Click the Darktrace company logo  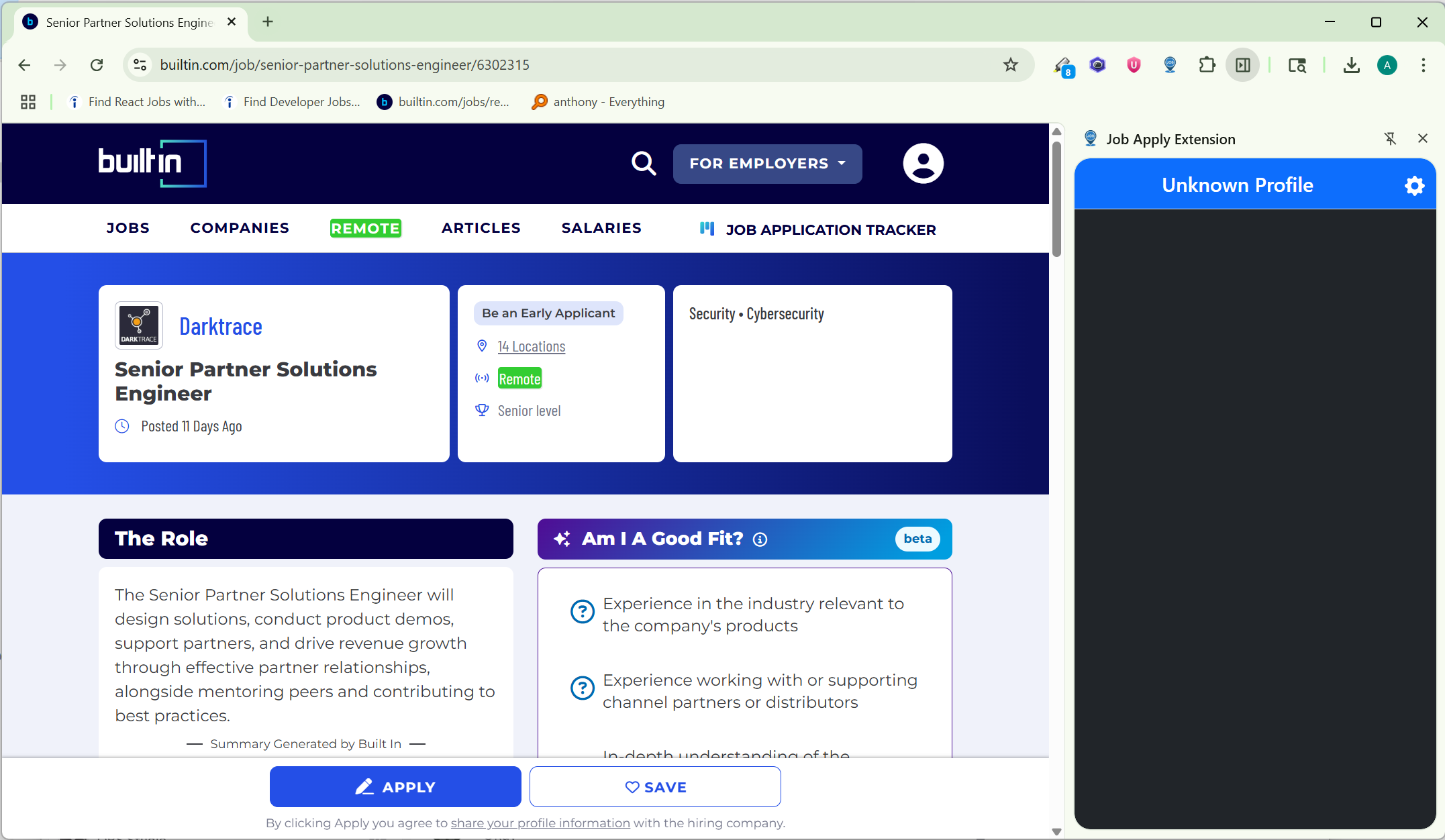point(139,325)
